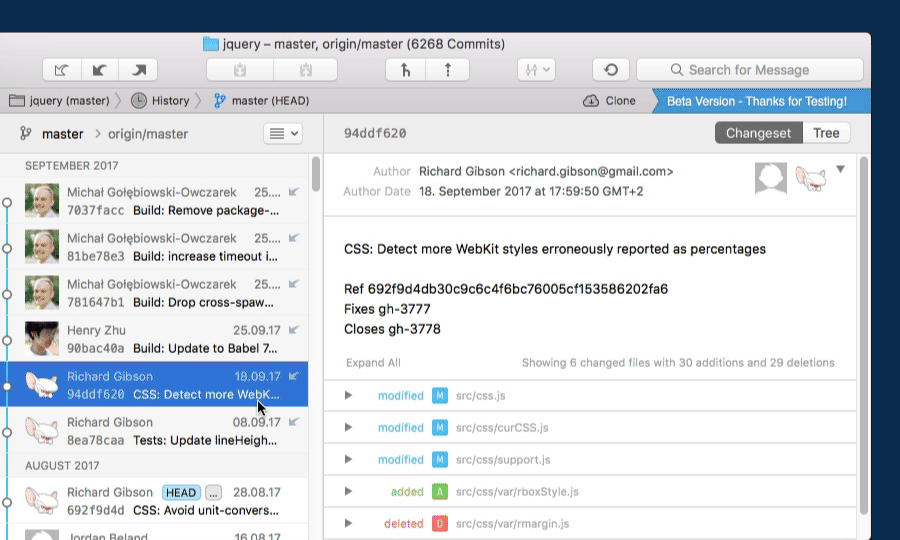
Task: Click the Merge branch toolbar icon
Action: [405, 70]
